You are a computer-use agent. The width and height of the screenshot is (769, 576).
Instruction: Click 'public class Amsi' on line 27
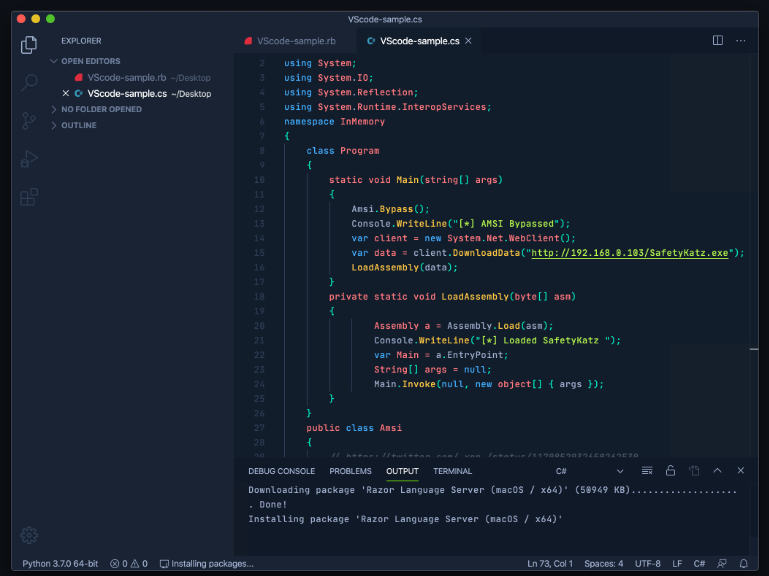(354, 428)
